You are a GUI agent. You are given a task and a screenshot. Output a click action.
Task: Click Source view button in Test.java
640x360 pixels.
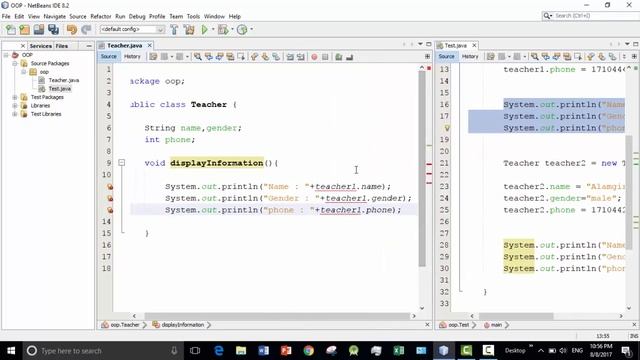[x=446, y=57]
